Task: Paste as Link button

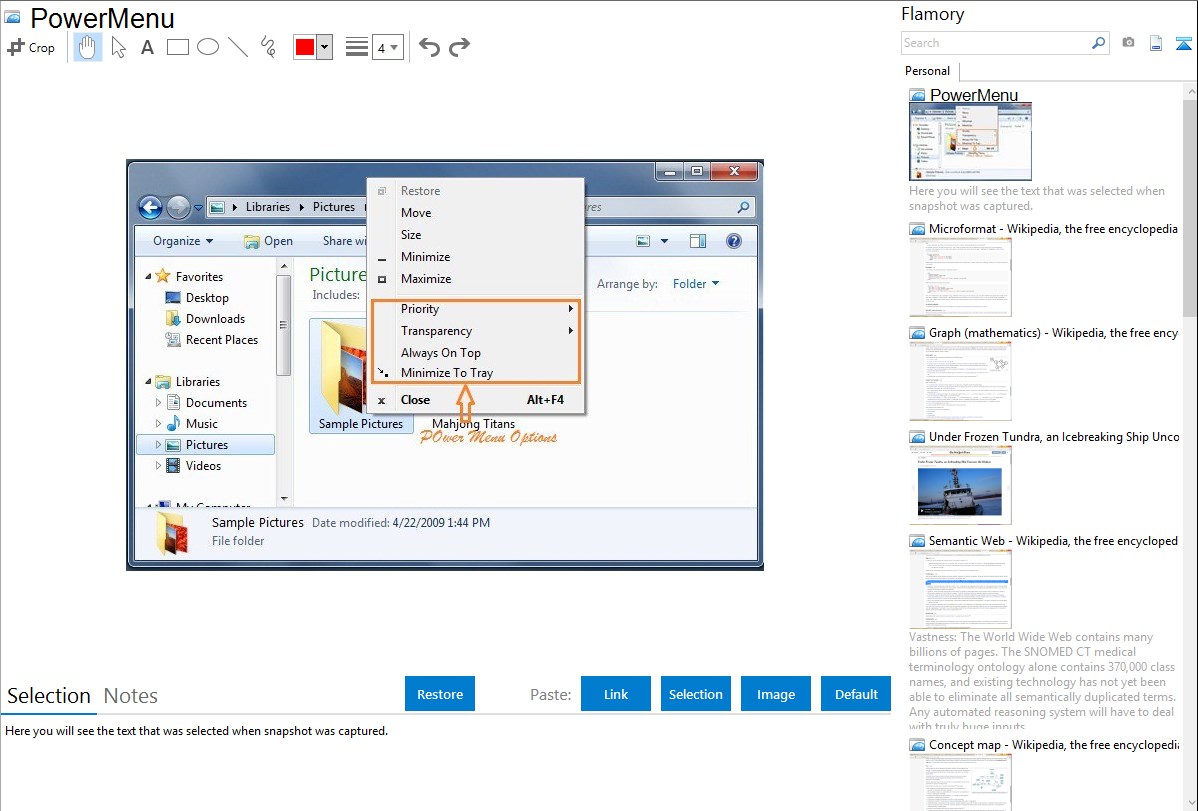Action: [x=616, y=694]
